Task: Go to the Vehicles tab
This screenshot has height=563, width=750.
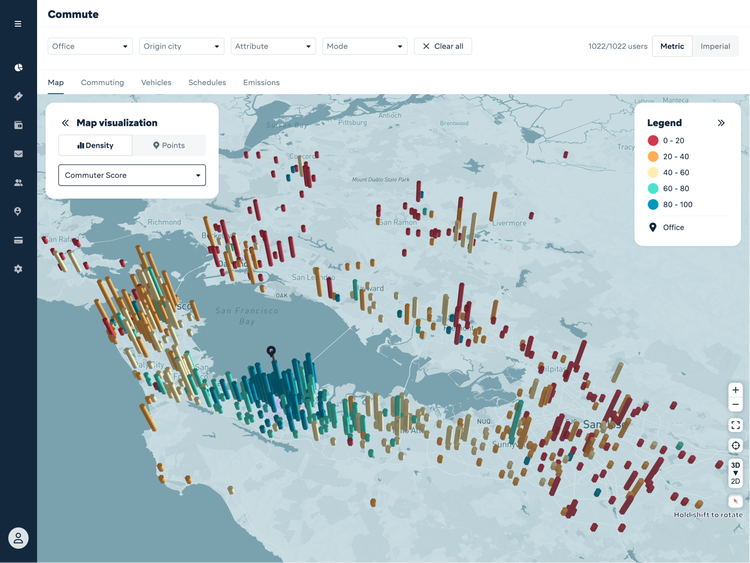Action: tap(156, 83)
